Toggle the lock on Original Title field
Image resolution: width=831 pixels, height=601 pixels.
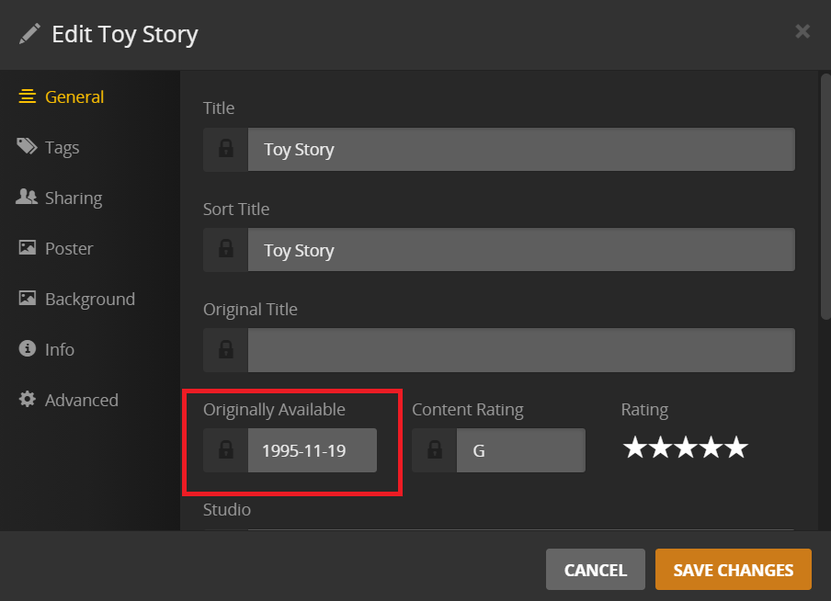pyautogui.click(x=226, y=350)
